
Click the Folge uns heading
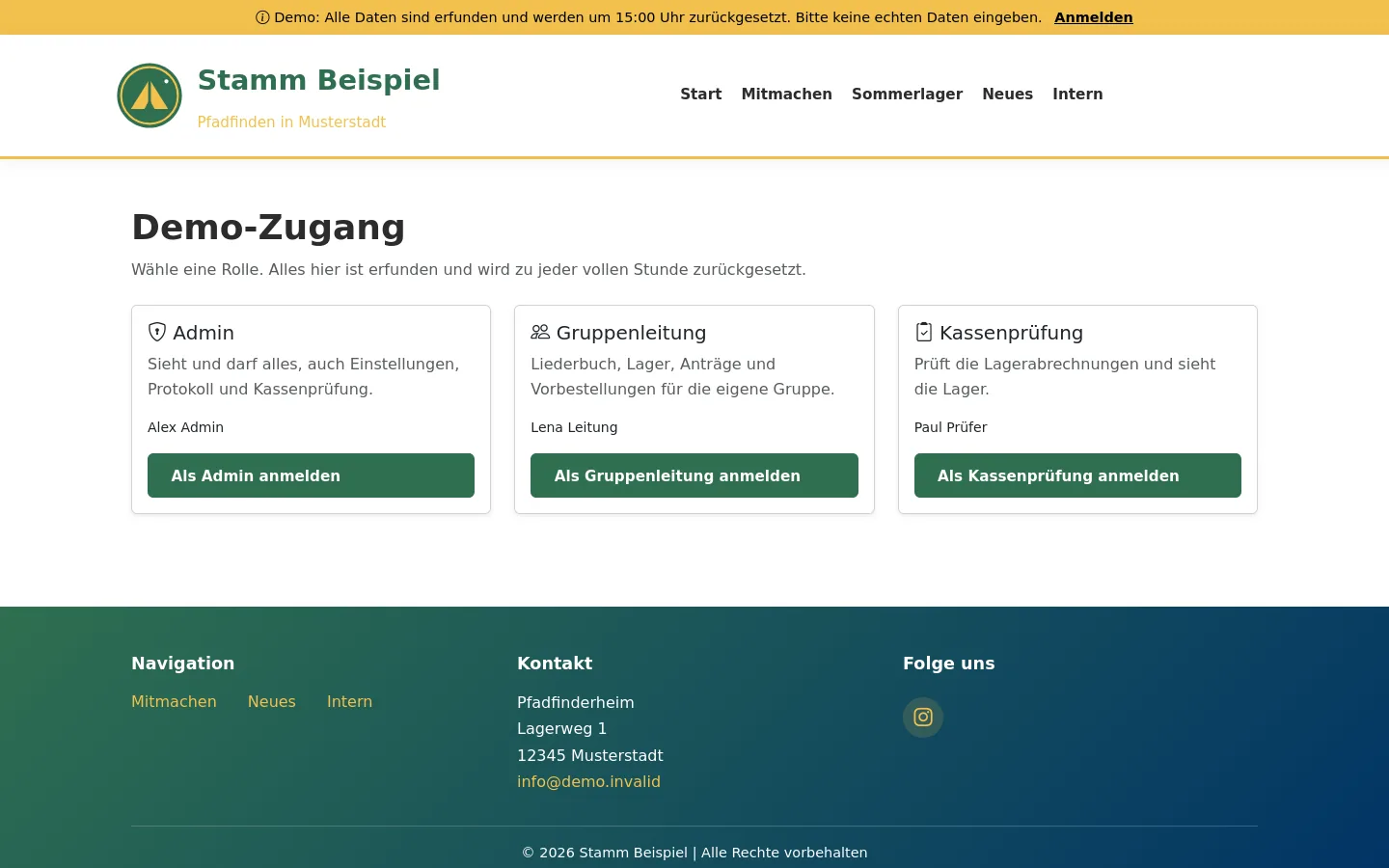(x=948, y=664)
